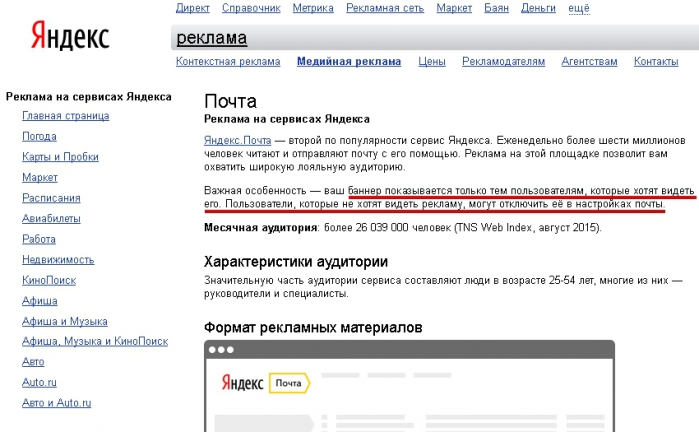The height and width of the screenshot is (432, 699).
Task: Open the Агентствам tab
Action: (589, 62)
